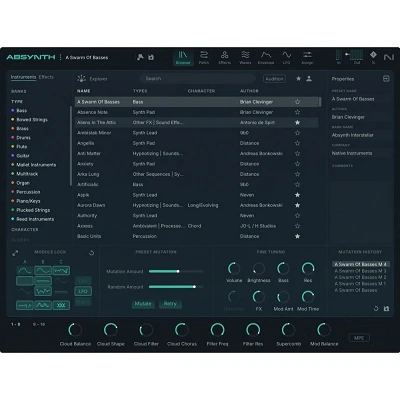
Task: Unfavorite Aliens In The Attic star
Action: (x=297, y=122)
